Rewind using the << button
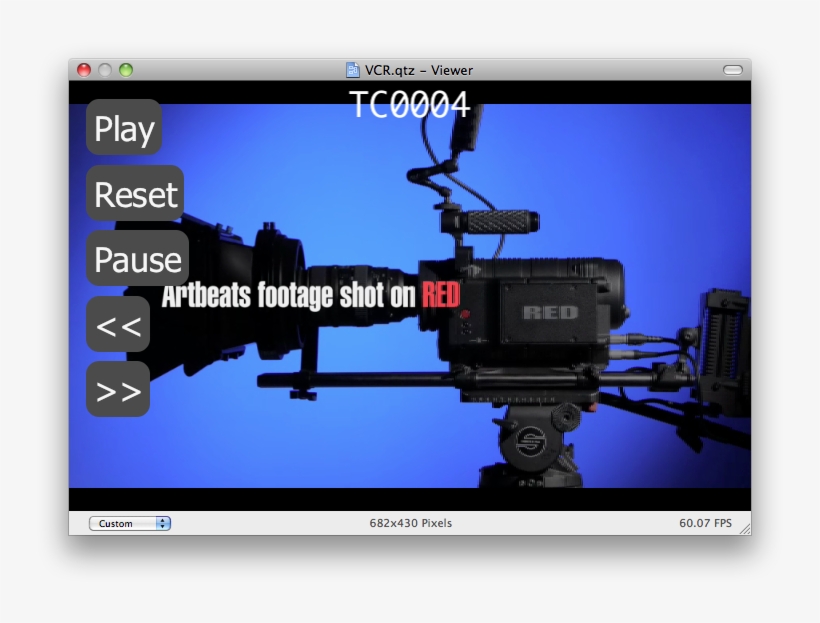Viewport: 820px width, 623px height. click(x=118, y=325)
